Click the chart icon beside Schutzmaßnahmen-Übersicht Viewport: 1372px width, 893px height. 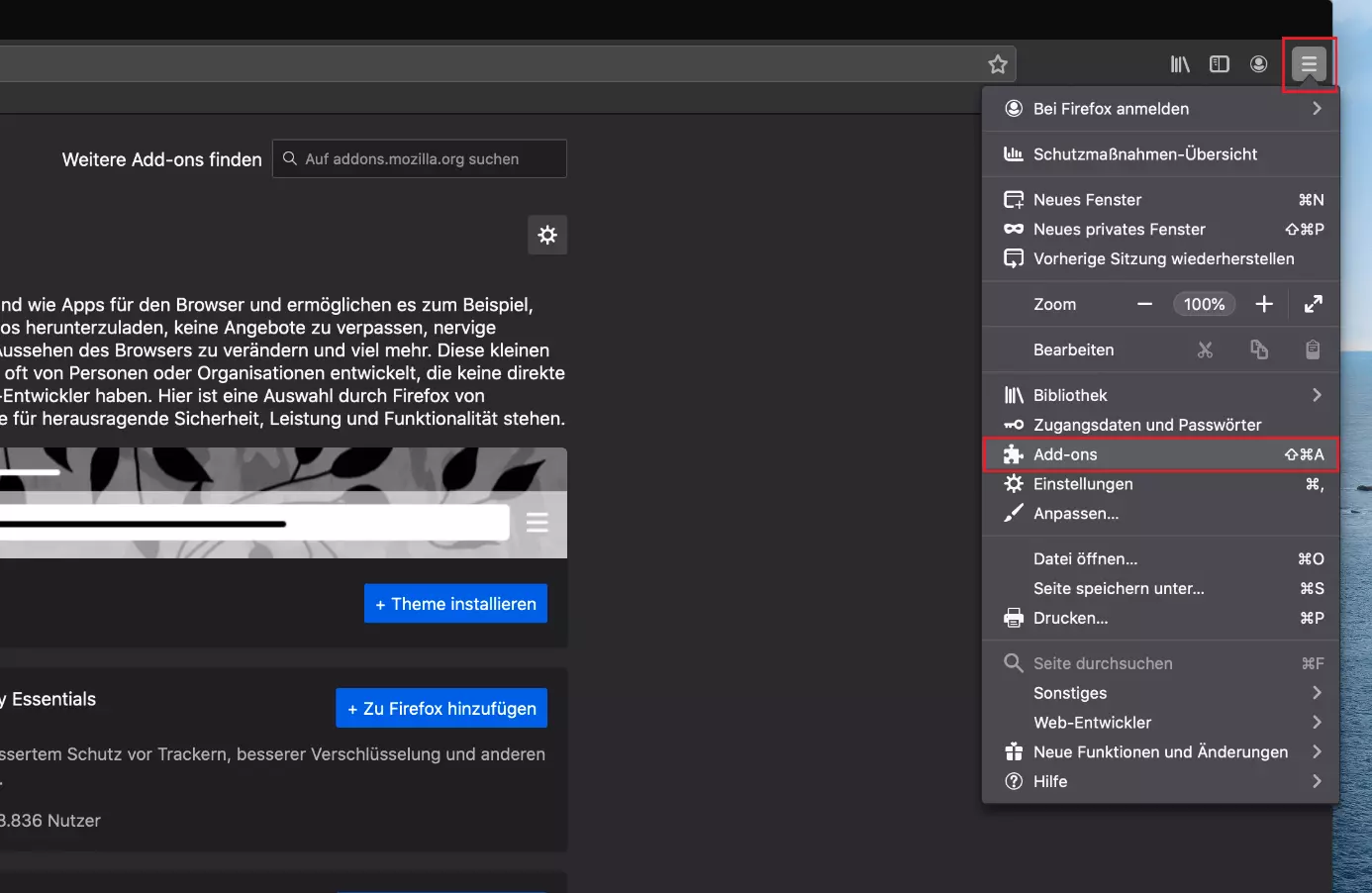[x=1014, y=154]
